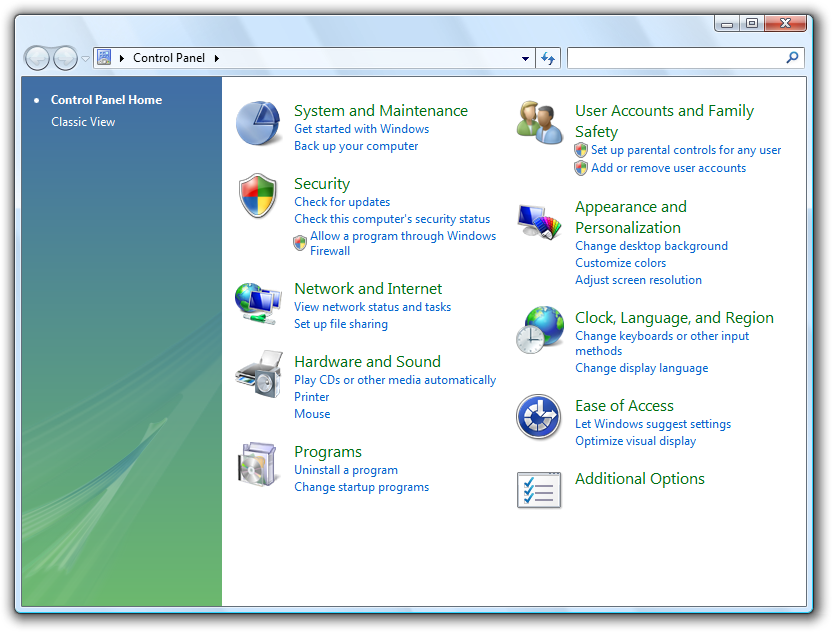Click the Additional Options checklist icon
832x632 pixels.
click(539, 490)
